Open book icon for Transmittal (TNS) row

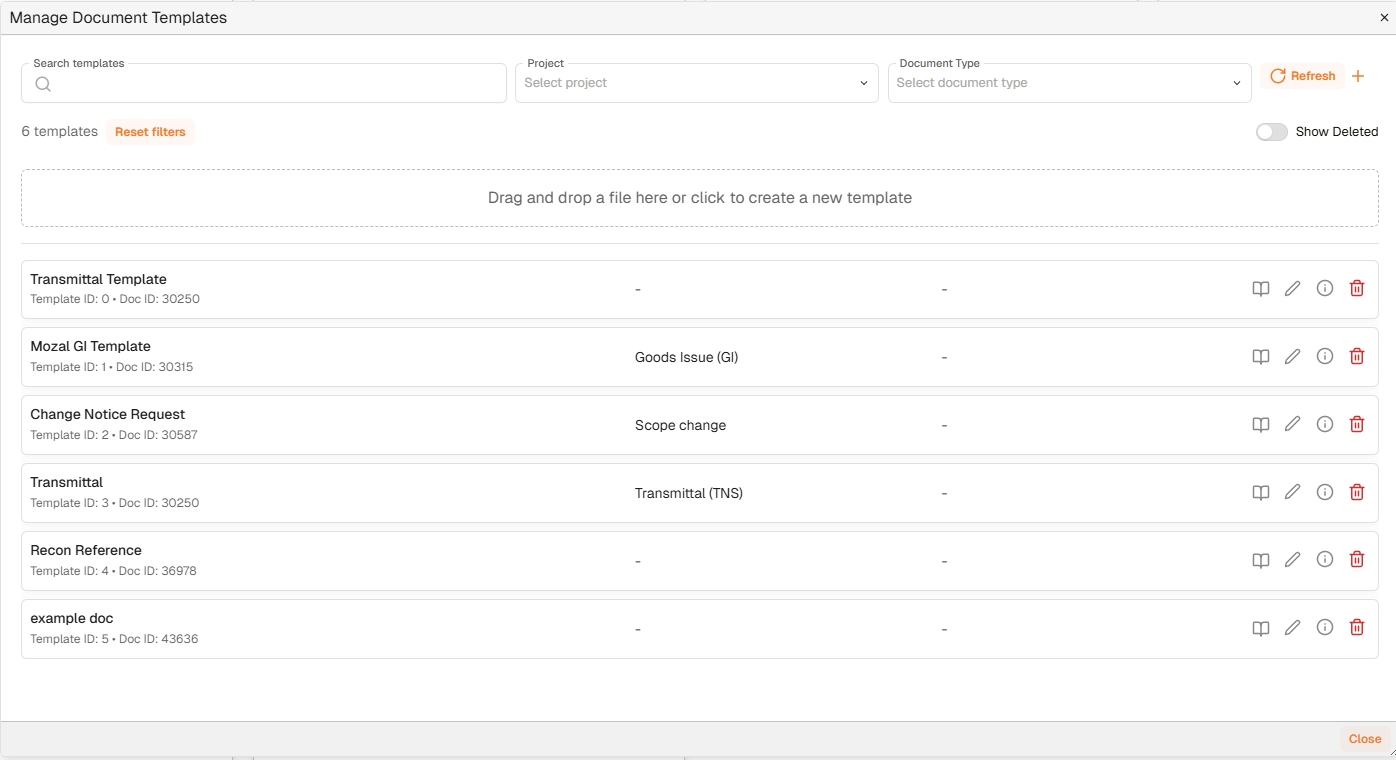click(1261, 493)
